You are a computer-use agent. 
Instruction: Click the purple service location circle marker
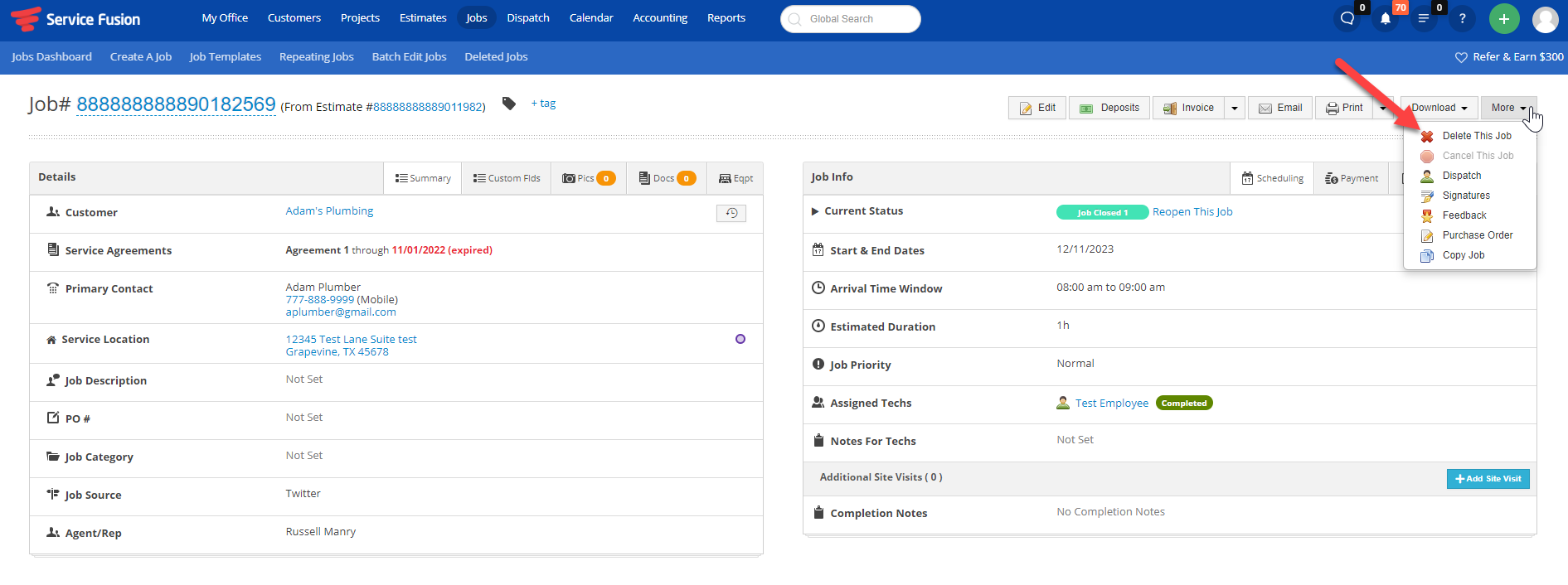pyautogui.click(x=740, y=339)
